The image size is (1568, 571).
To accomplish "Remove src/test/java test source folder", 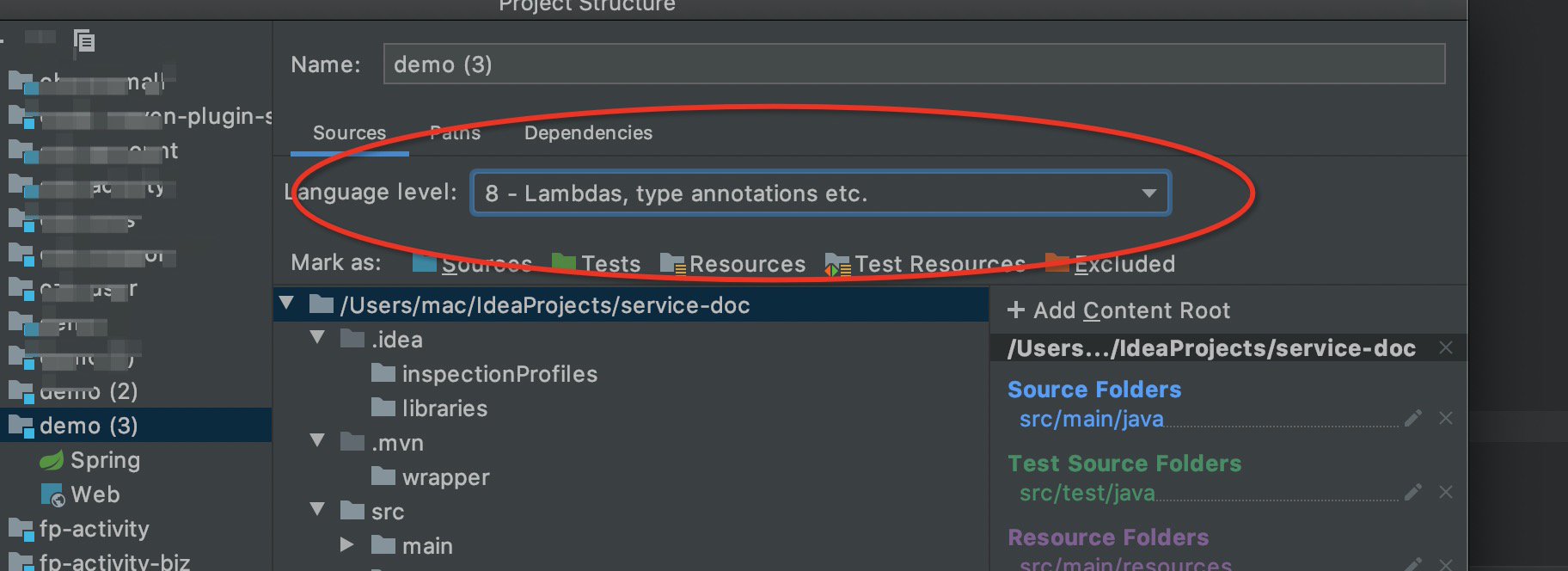I will (x=1446, y=493).
